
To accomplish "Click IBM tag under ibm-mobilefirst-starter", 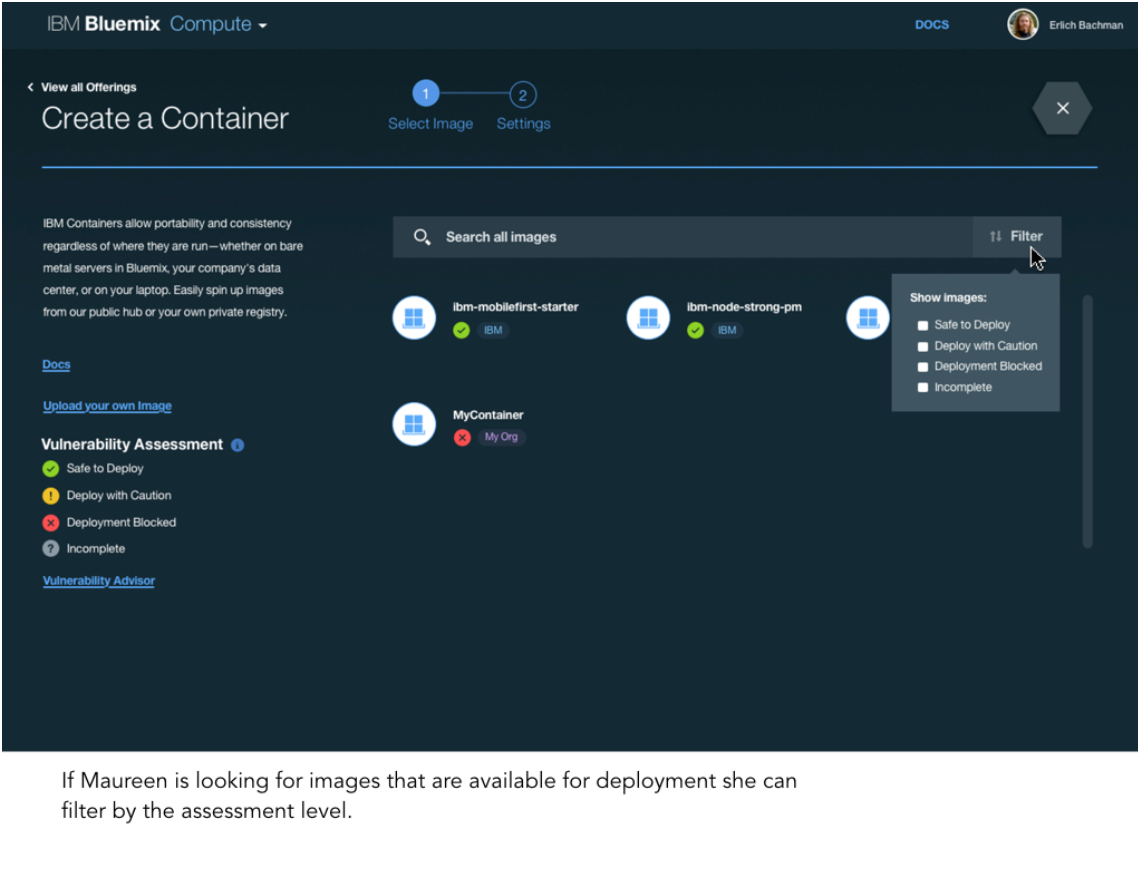I will (493, 330).
